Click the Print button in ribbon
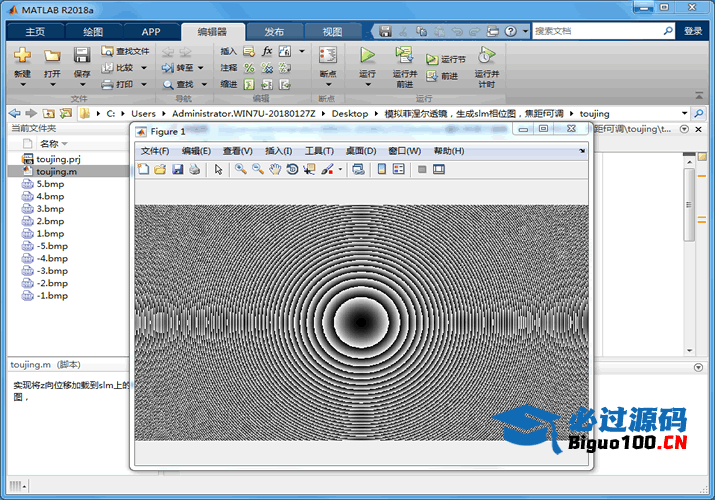This screenshot has width=715, height=500. click(x=118, y=84)
